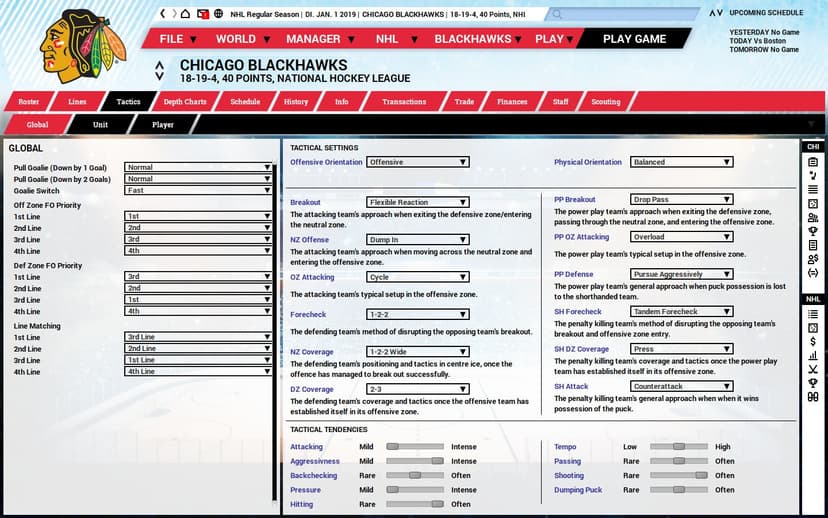
Task: Click the Blackhawks team logo
Action: point(83,46)
